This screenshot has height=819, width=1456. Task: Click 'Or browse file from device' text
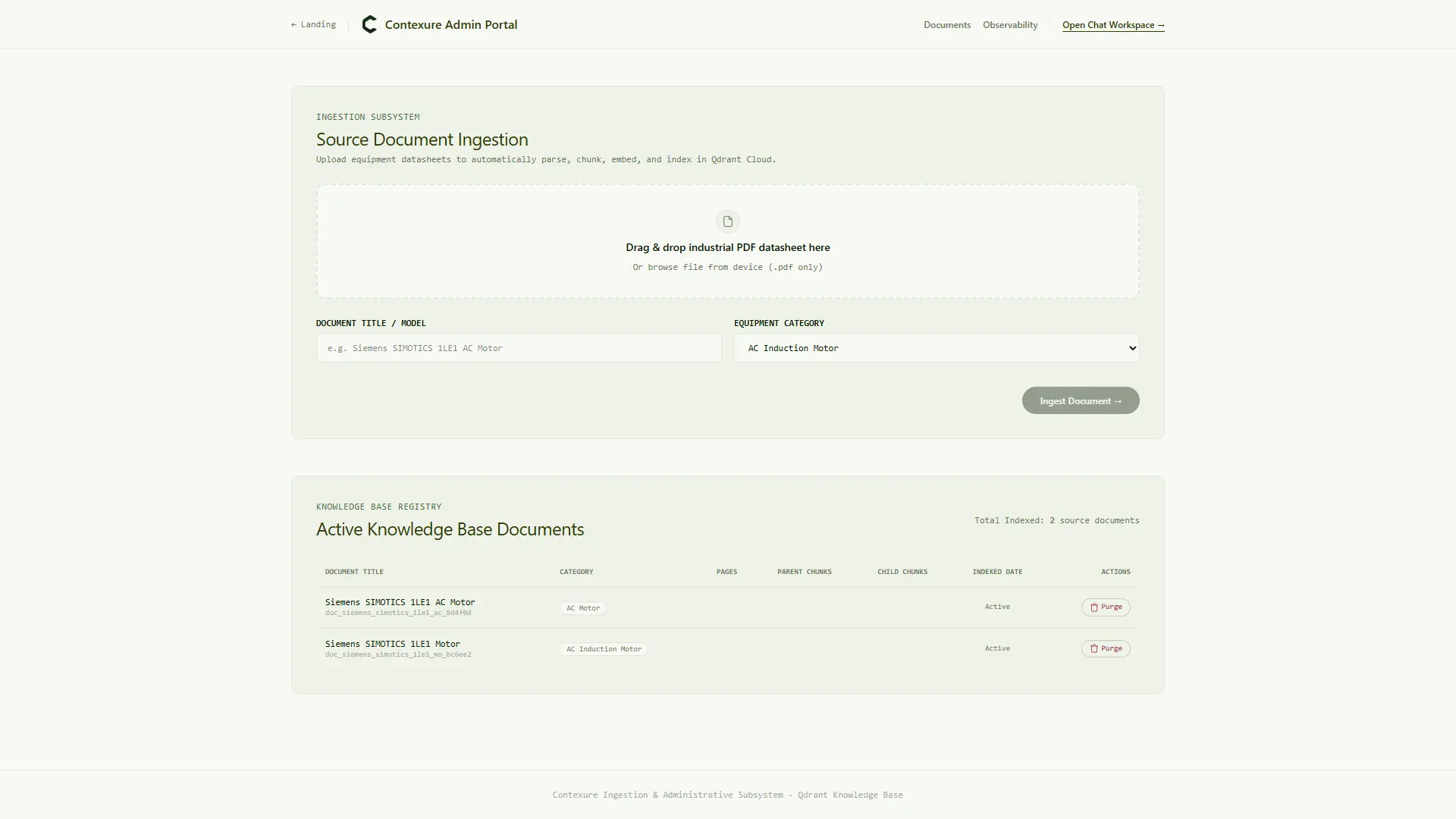pyautogui.click(x=728, y=267)
